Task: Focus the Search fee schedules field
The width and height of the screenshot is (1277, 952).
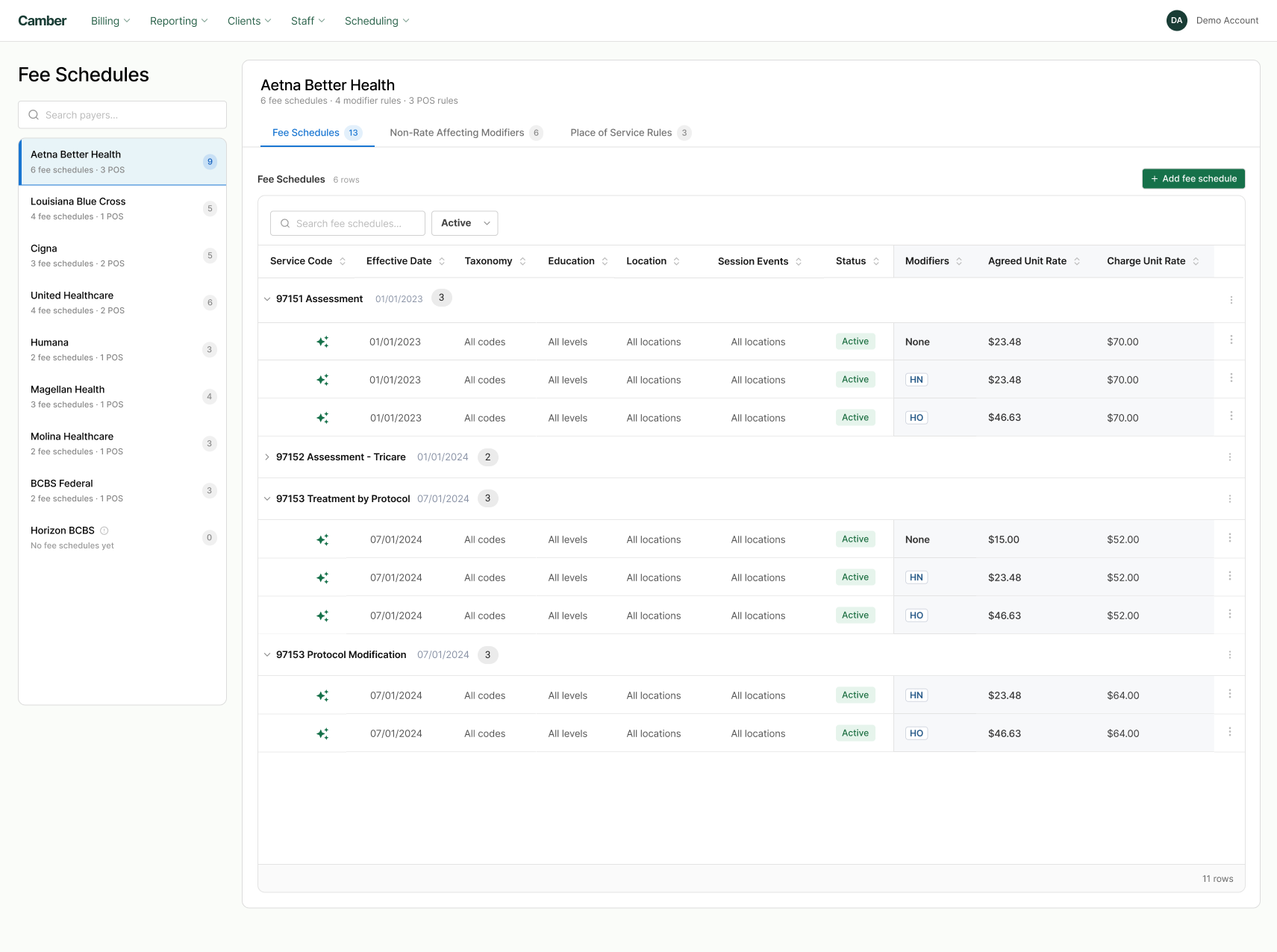Action: [348, 223]
